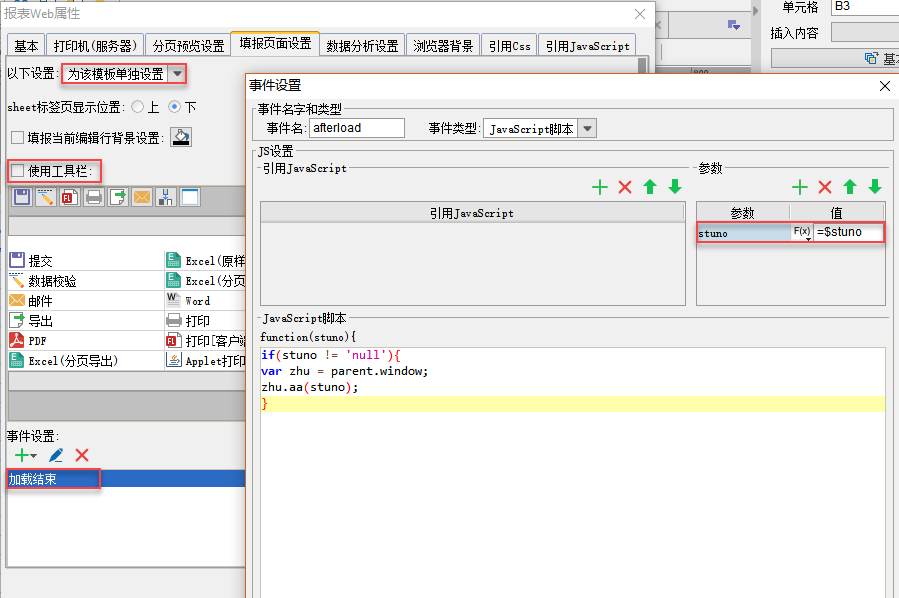Click the data verify pencil icon in toolbar preview

click(46, 197)
